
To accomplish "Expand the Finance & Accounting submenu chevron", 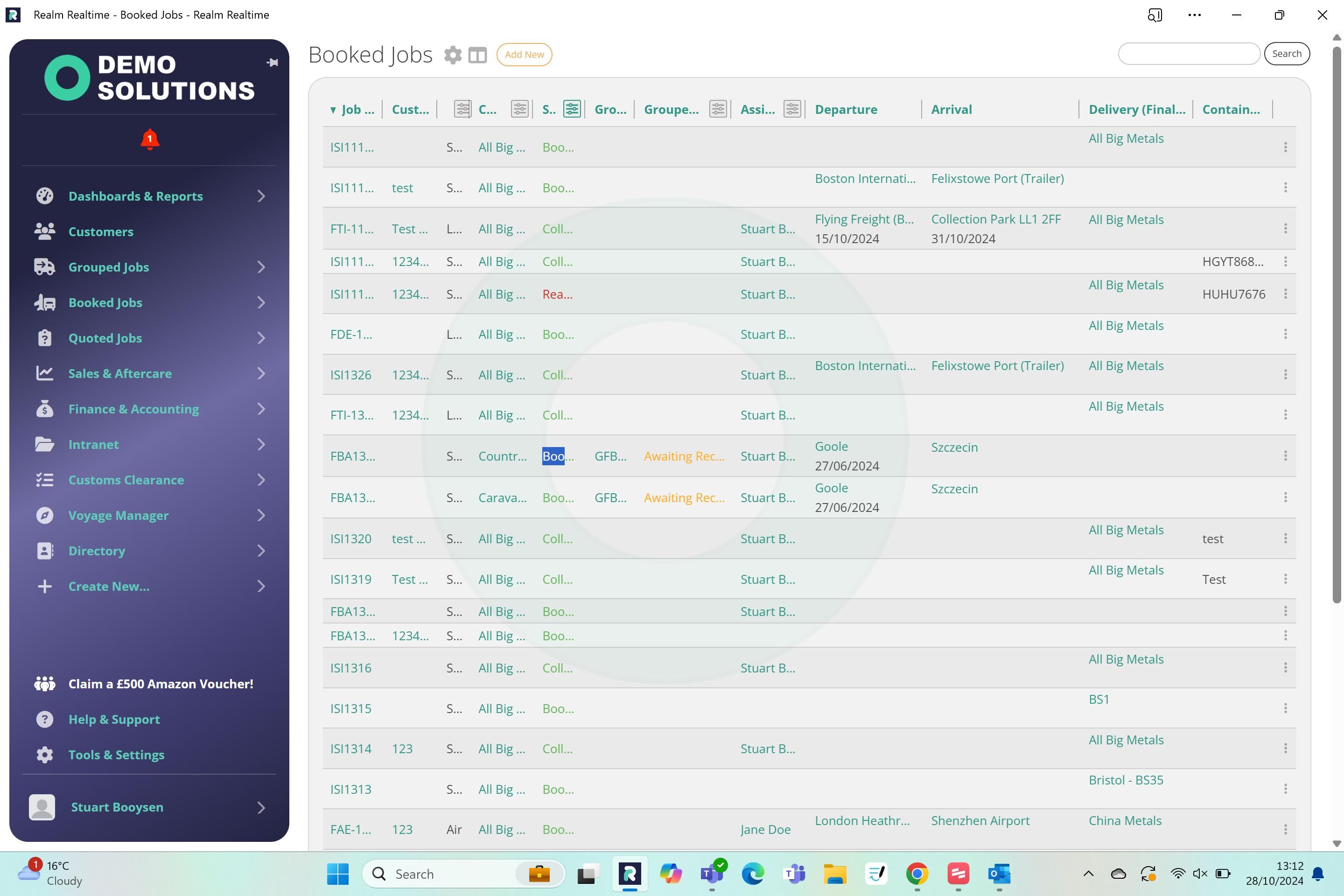I will pos(261,409).
